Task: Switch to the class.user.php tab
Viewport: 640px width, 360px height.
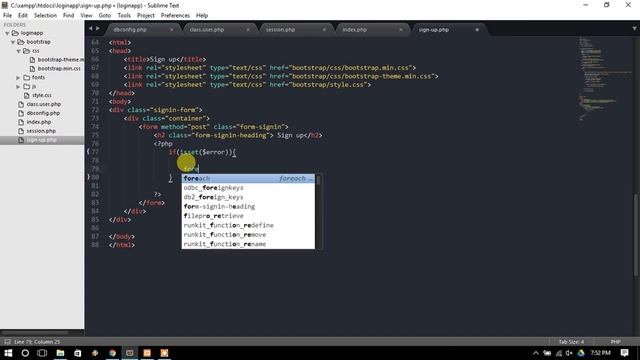Action: [x=207, y=30]
